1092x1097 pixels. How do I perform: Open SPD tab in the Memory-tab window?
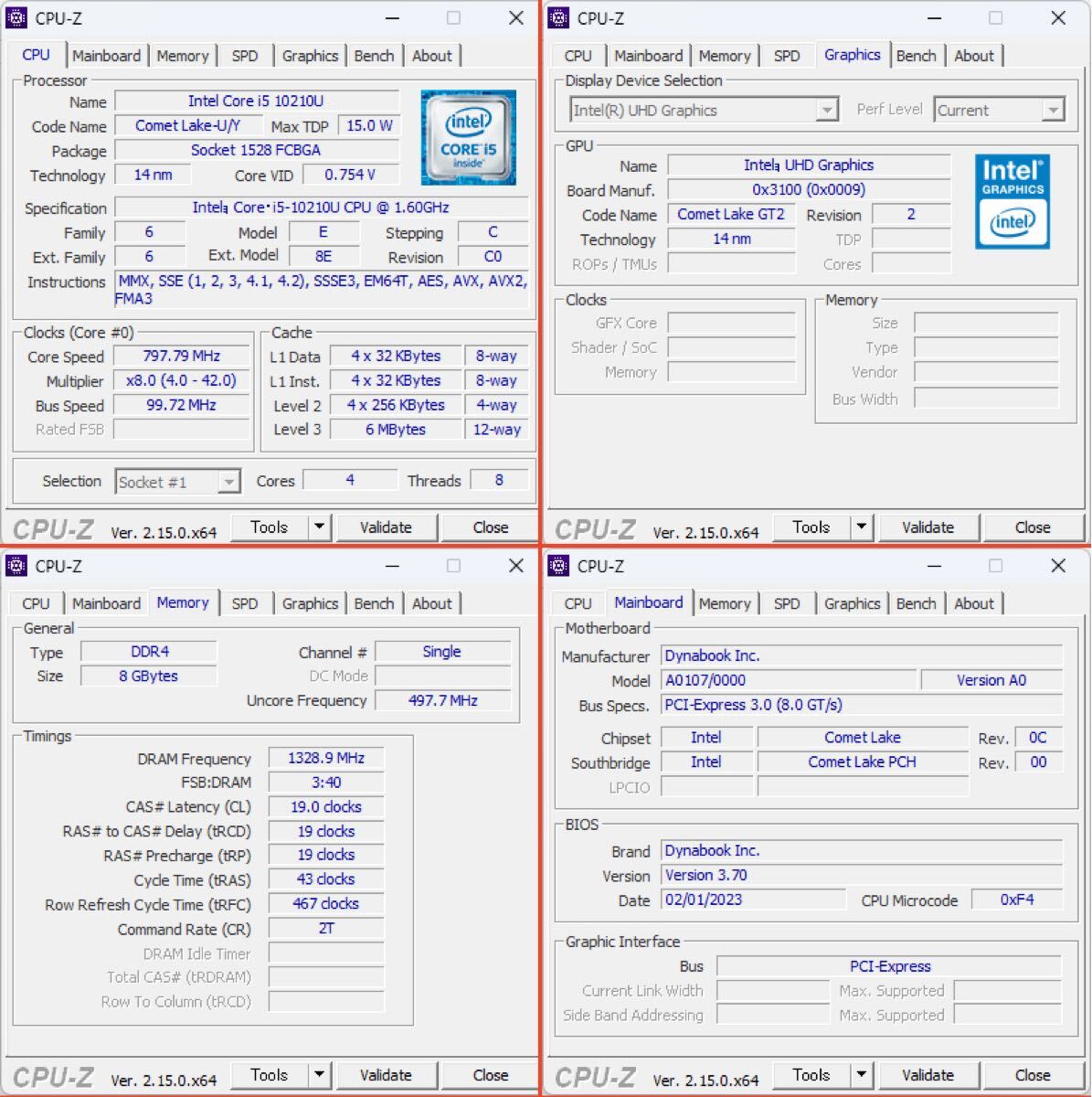[245, 603]
